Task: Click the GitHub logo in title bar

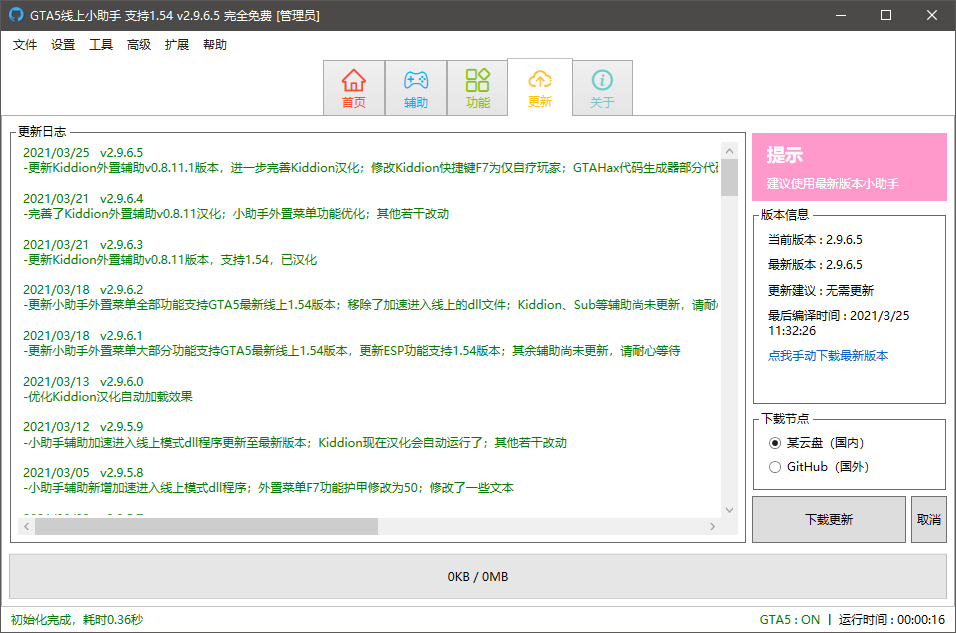Action: point(16,15)
